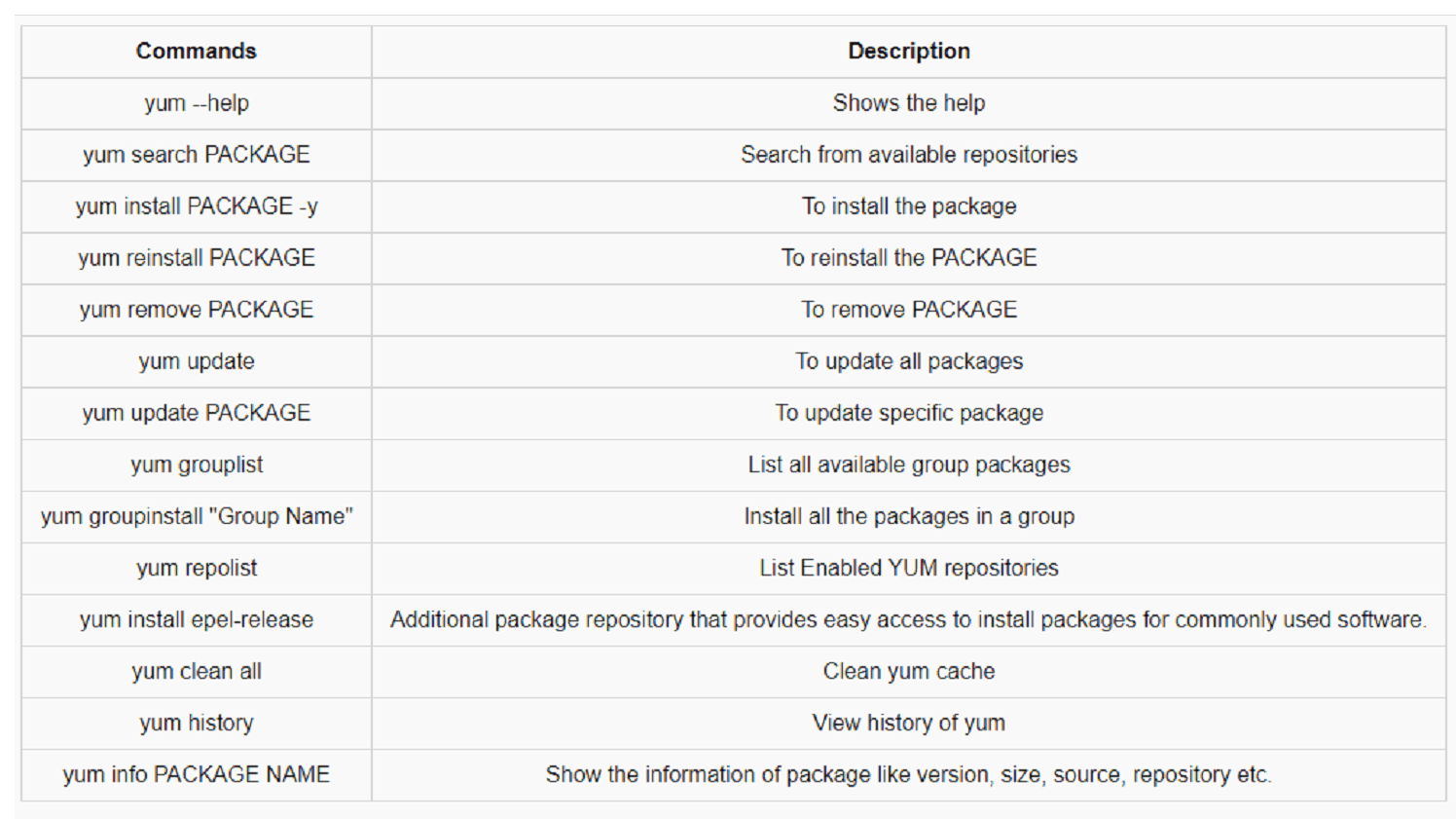Select the 'yum --help' command cell

click(x=197, y=103)
